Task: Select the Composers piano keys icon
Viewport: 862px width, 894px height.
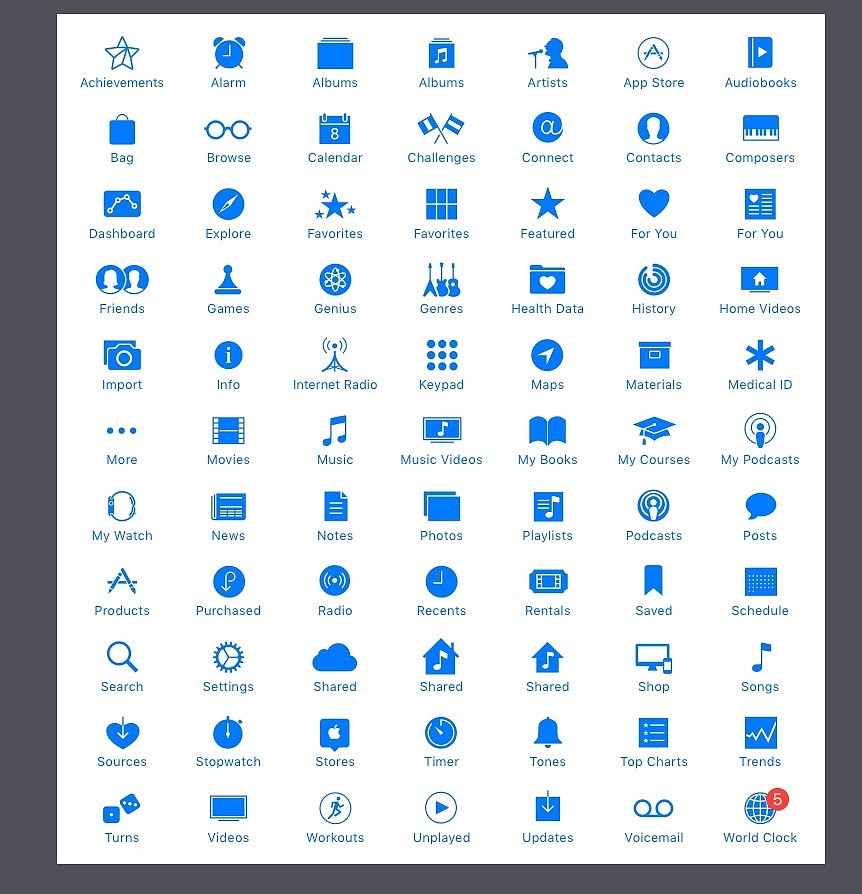Action: [x=761, y=128]
